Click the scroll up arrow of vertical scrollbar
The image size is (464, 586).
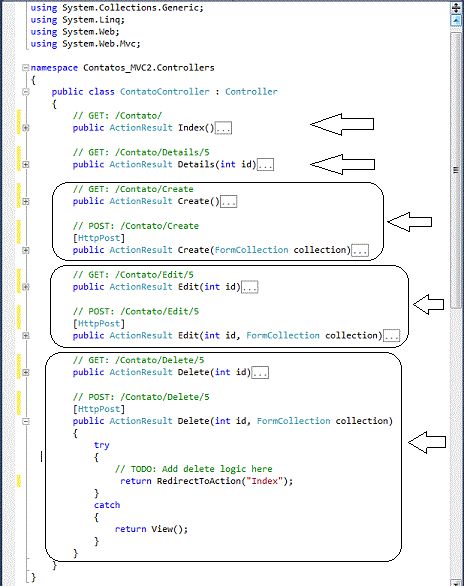click(456, 20)
